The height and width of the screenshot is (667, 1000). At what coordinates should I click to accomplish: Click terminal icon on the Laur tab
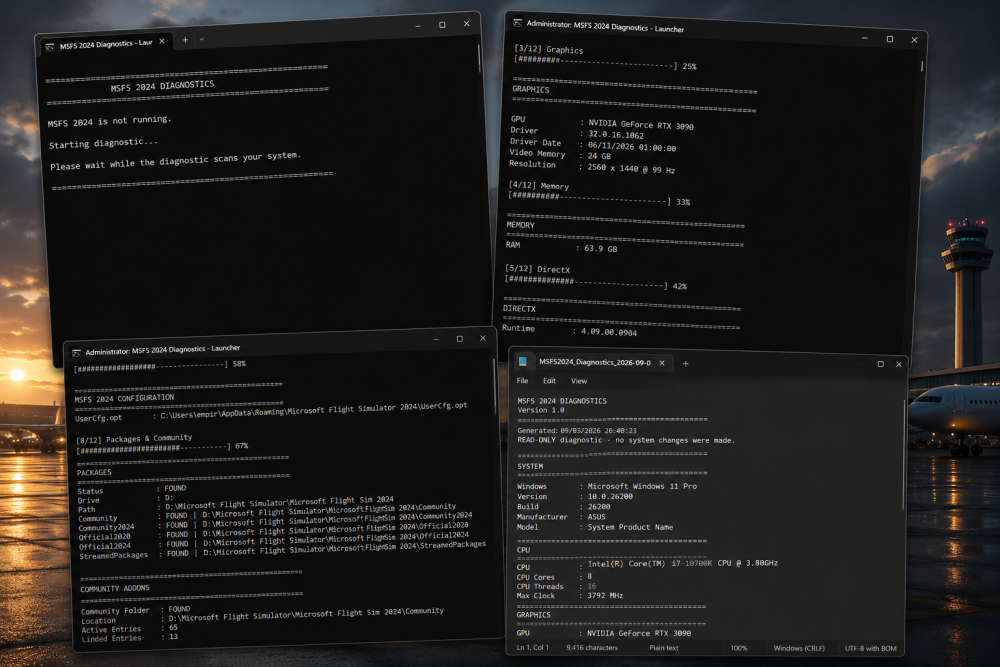[50, 47]
